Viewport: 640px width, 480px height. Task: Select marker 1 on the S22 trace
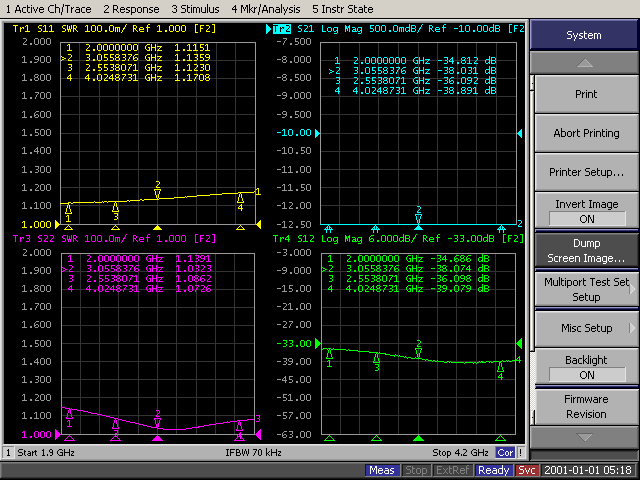[69, 416]
